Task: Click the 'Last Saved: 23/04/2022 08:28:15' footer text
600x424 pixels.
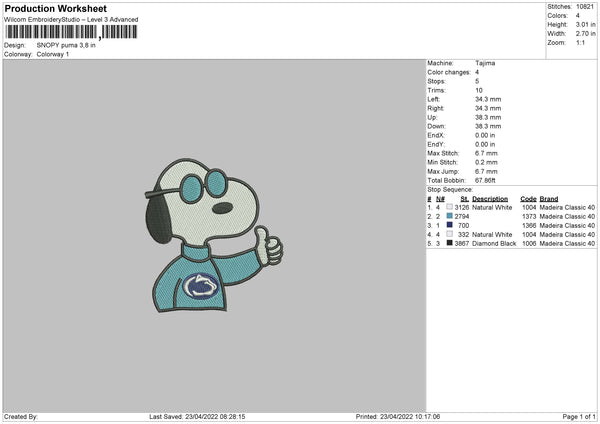Action: click(197, 417)
